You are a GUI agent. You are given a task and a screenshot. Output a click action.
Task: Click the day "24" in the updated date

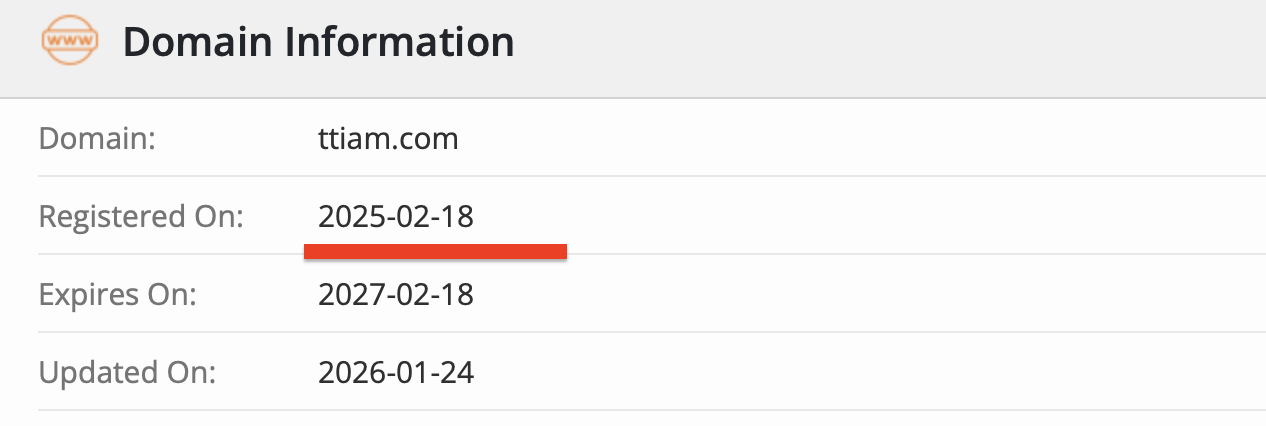tap(458, 374)
